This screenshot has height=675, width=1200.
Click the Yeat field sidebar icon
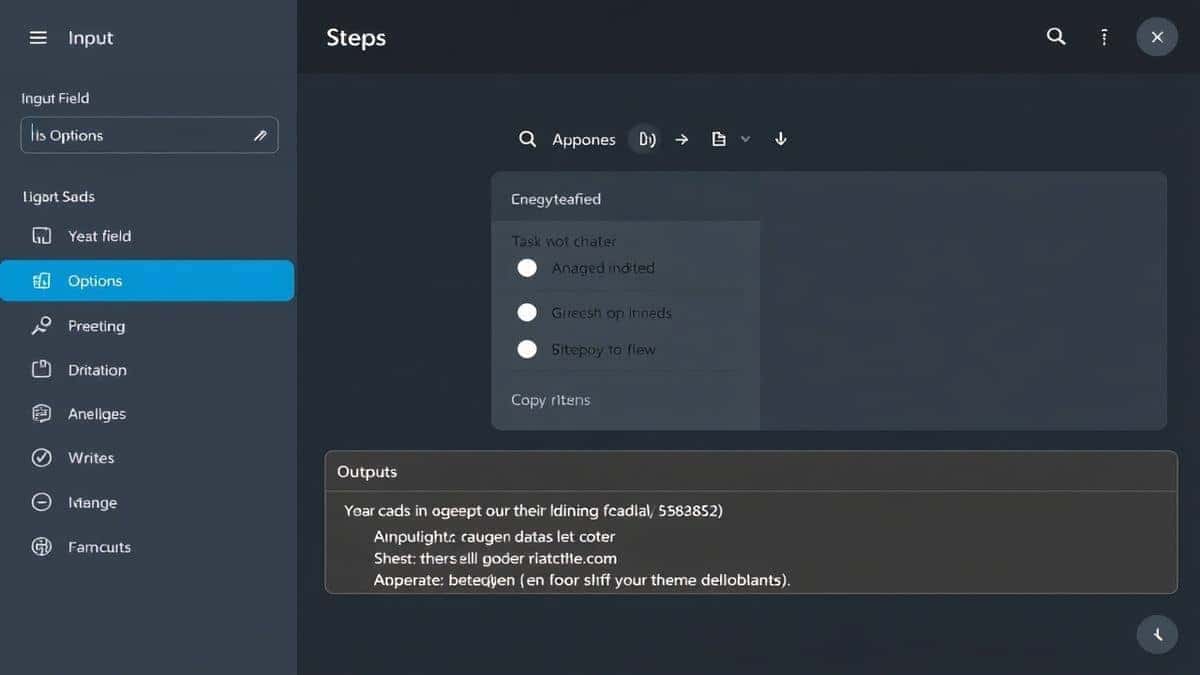42,236
